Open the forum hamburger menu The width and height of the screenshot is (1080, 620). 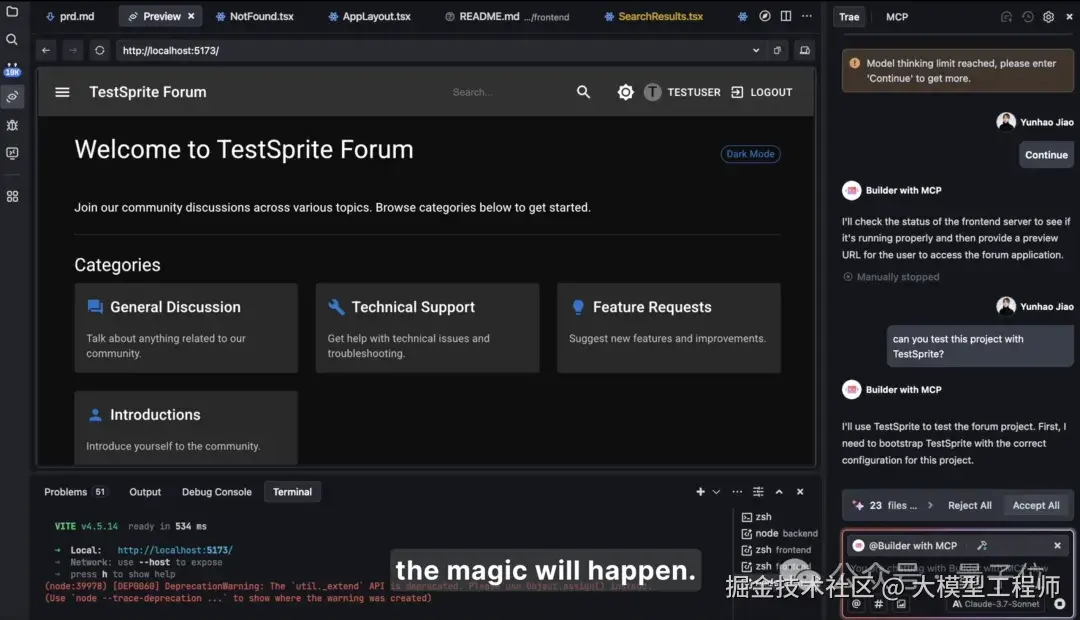tap(62, 92)
